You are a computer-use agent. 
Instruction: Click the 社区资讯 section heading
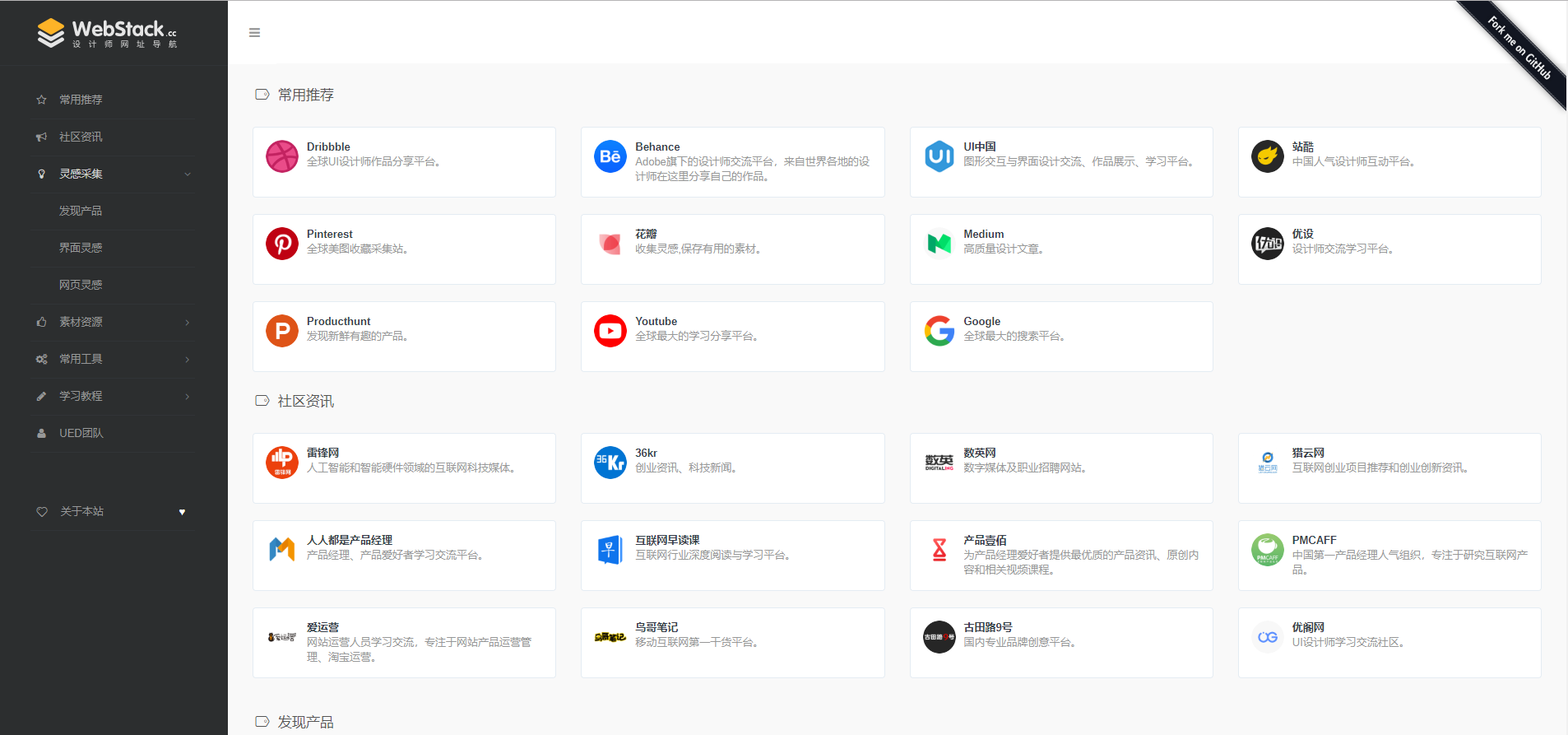[x=305, y=401]
